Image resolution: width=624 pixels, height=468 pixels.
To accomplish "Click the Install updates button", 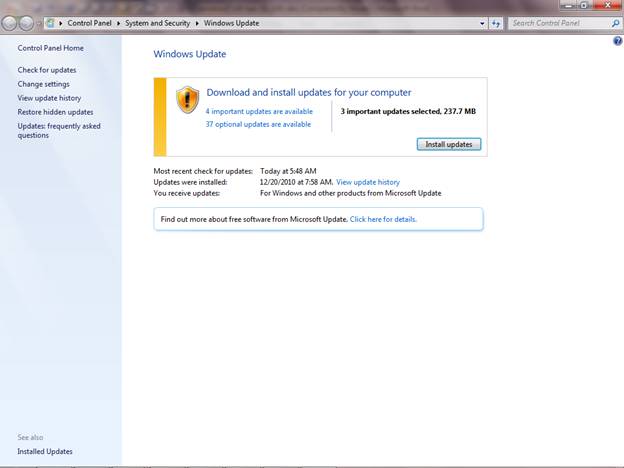I will [449, 144].
